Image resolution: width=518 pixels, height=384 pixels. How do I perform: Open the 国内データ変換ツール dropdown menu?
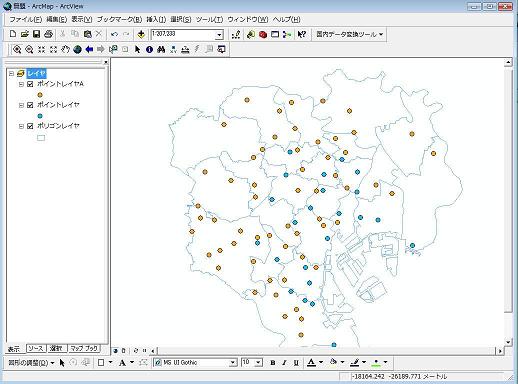(x=349, y=34)
